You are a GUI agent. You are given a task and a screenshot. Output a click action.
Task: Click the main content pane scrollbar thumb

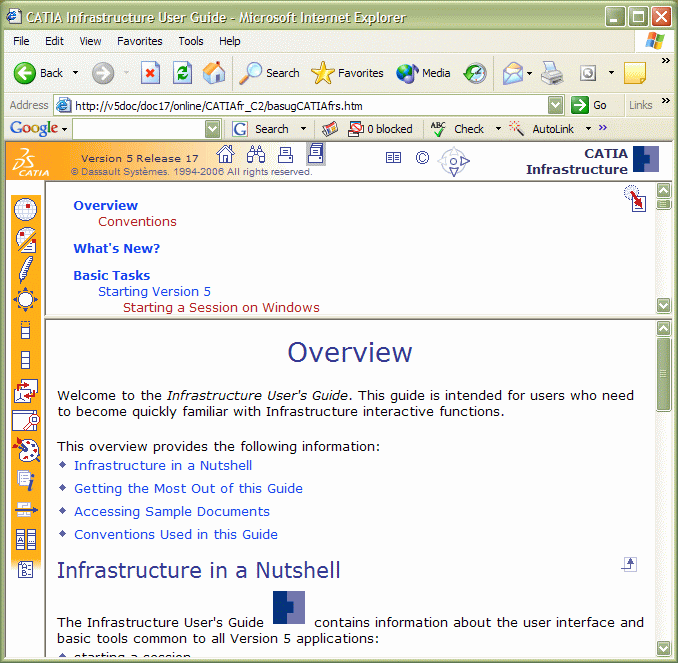coord(663,375)
